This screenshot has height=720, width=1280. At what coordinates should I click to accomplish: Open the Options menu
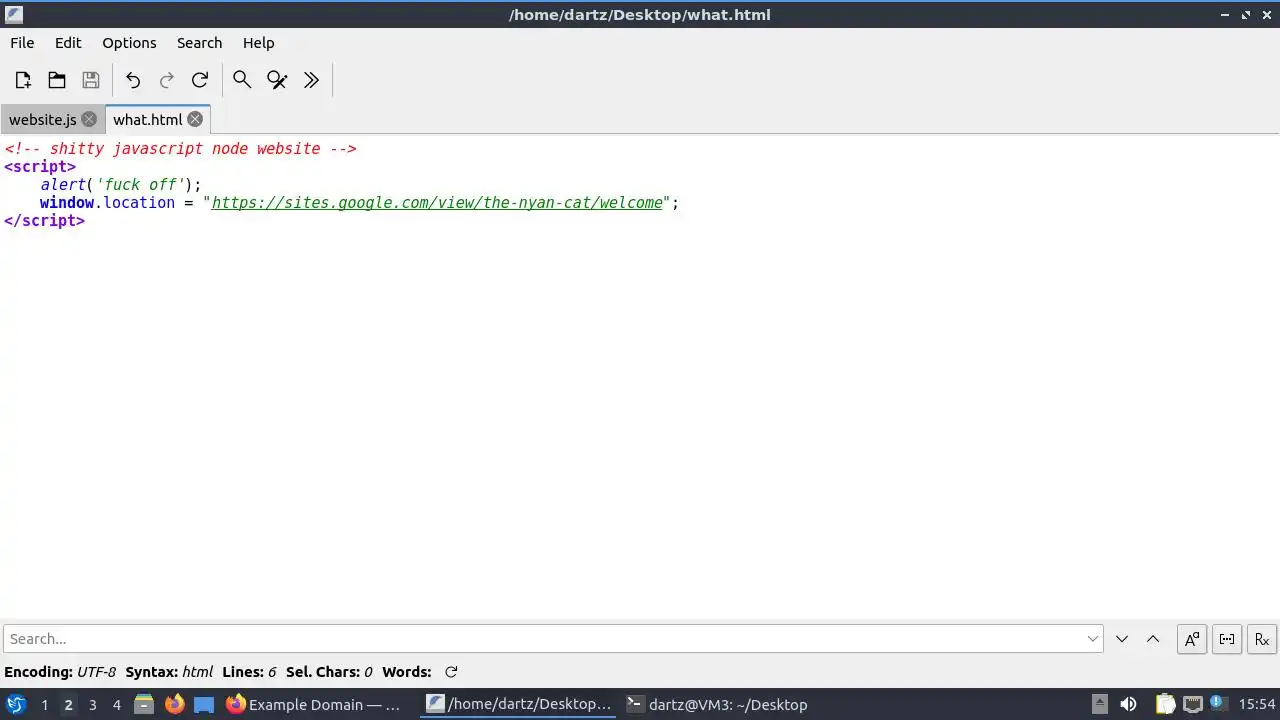pos(129,43)
